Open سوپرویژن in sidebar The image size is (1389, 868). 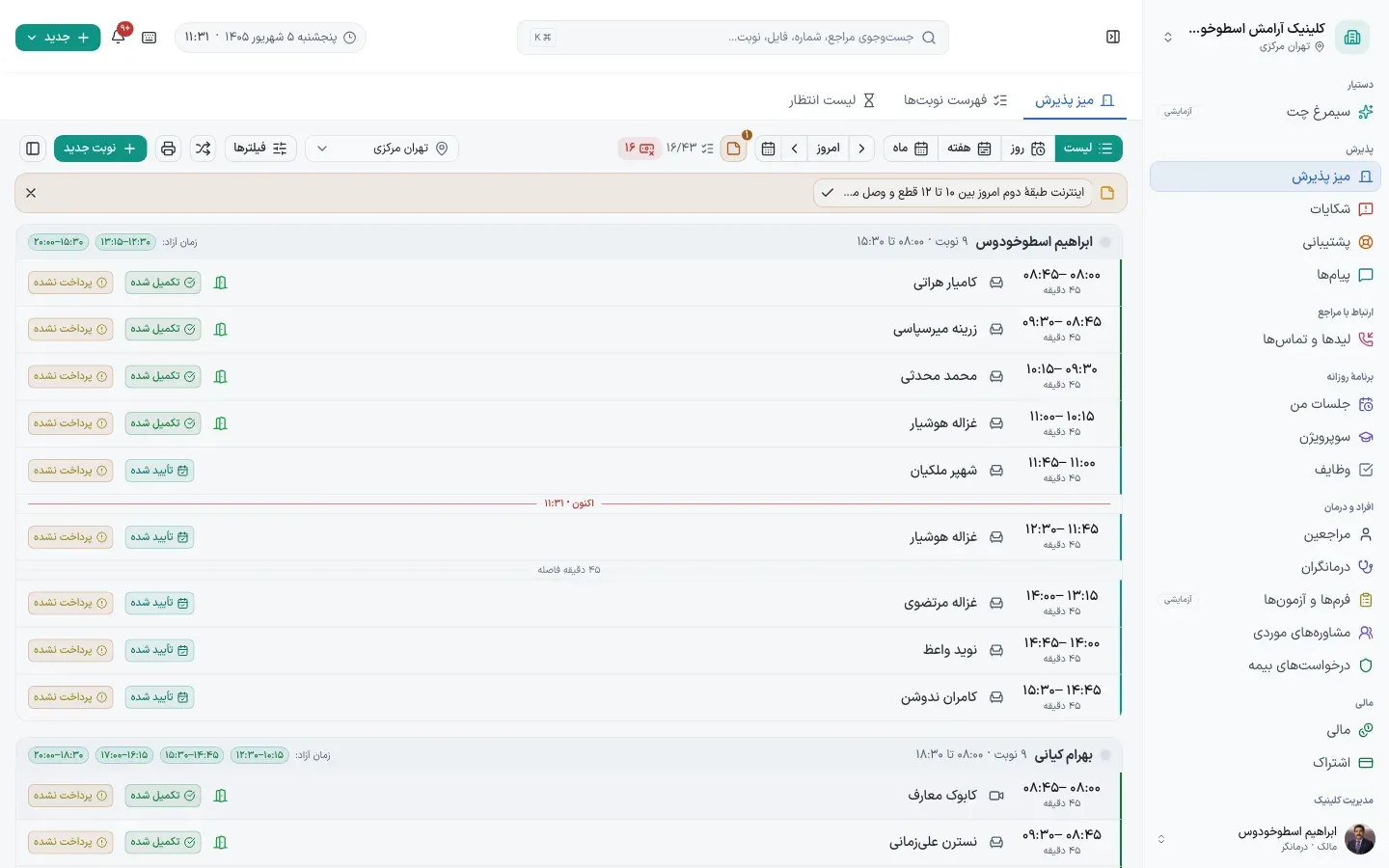point(1266,437)
